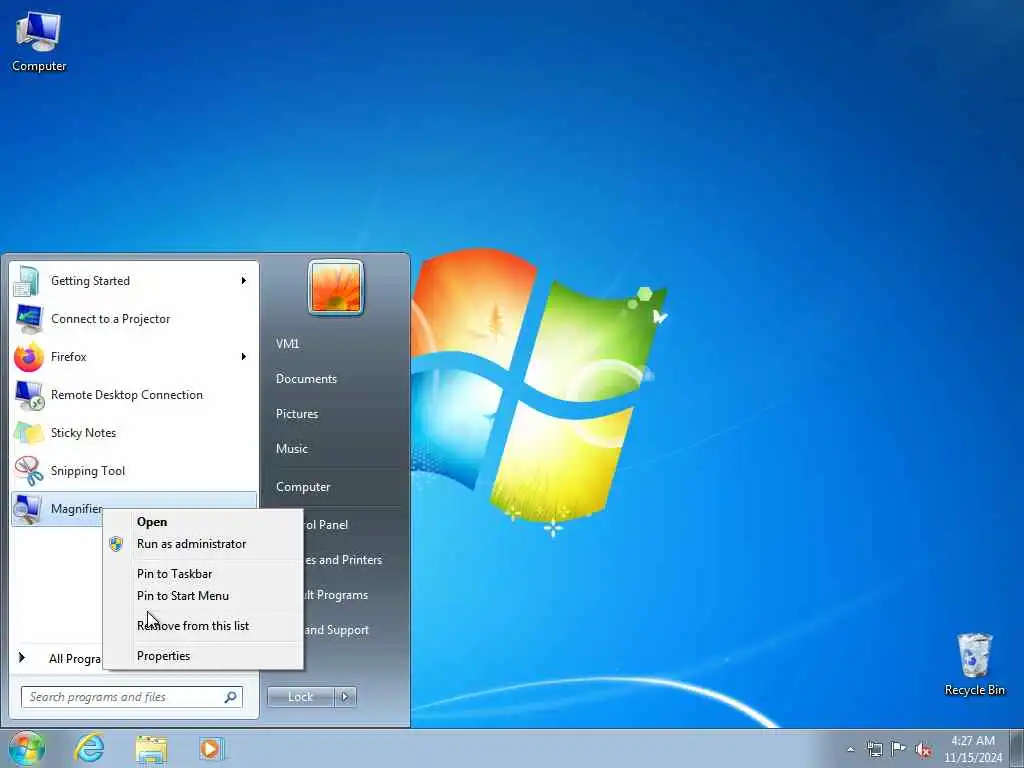
Task: Click the Firefox icon in Start menu
Action: 28,357
